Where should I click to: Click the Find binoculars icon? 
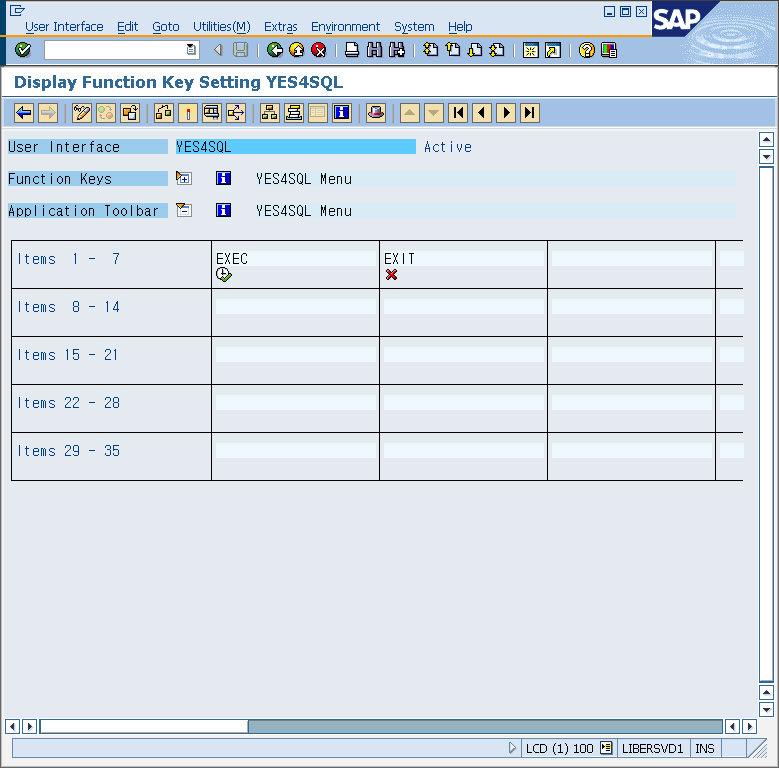pyautogui.click(x=374, y=50)
